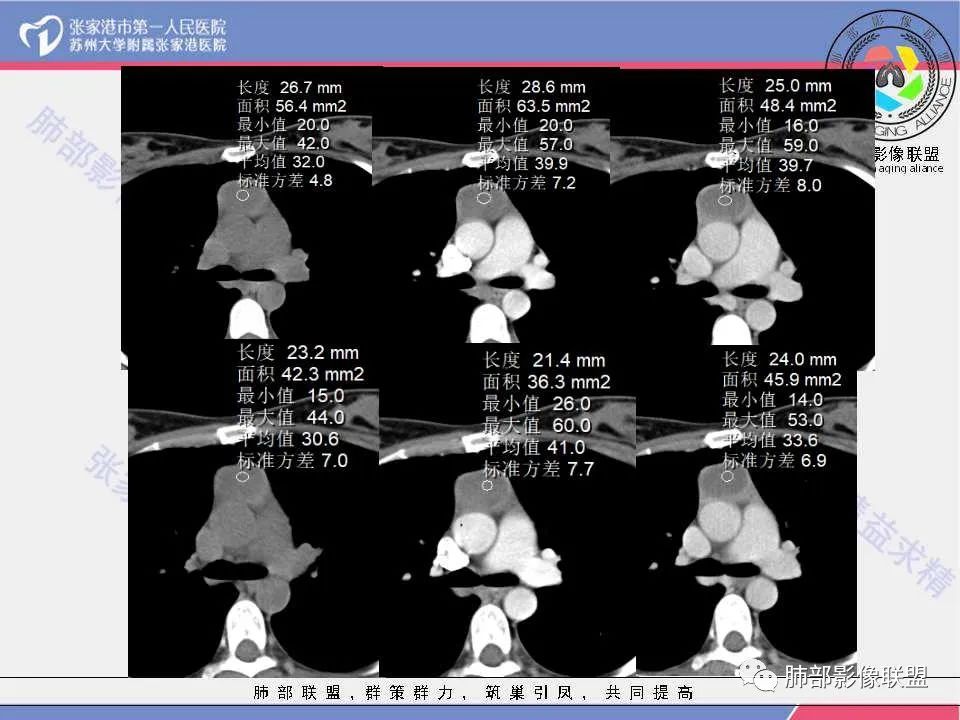The width and height of the screenshot is (960, 720).
Task: Click the value 平均值 32.0
Action: coord(281,162)
